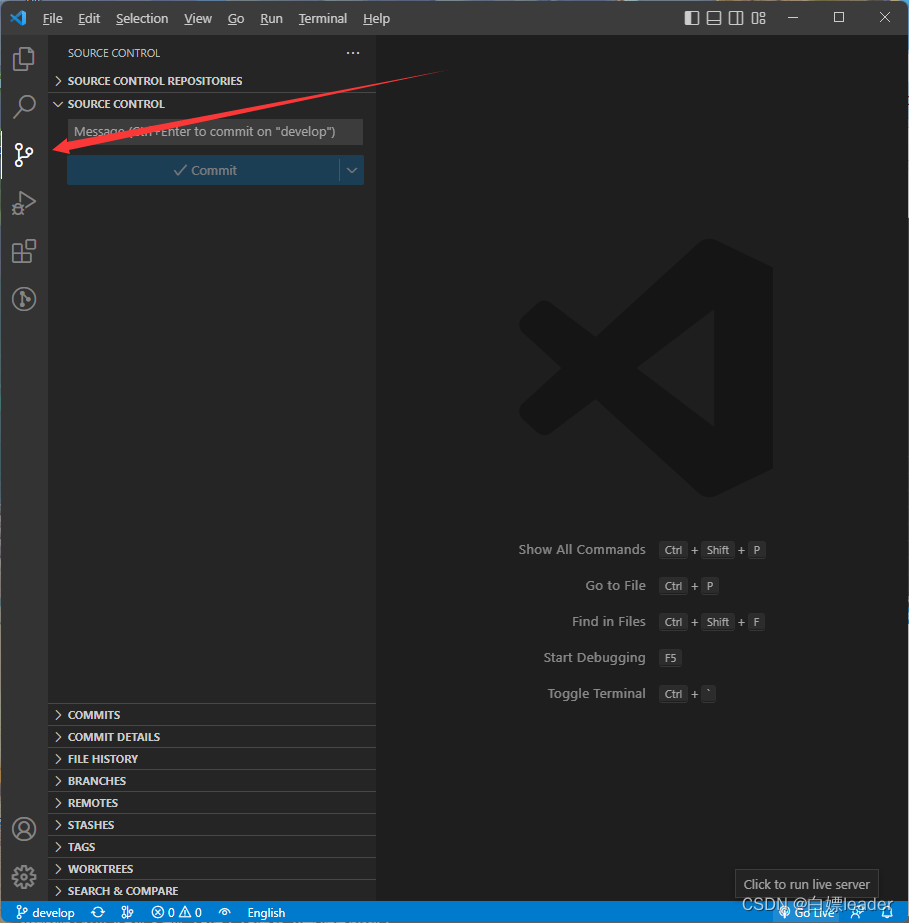Open the Accounts icon

[x=24, y=829]
